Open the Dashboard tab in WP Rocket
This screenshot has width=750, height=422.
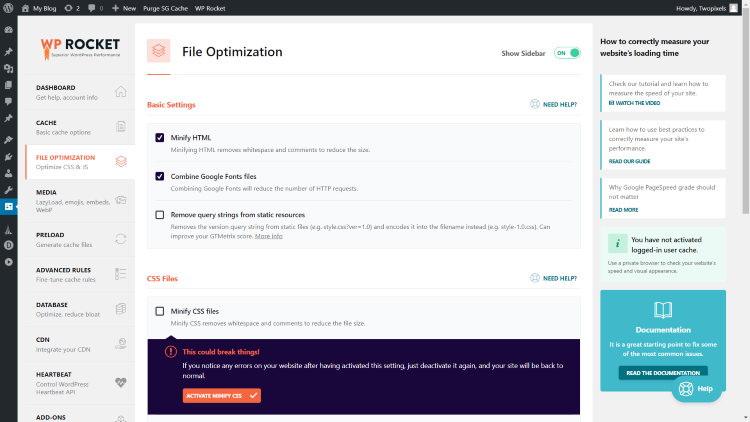point(80,92)
